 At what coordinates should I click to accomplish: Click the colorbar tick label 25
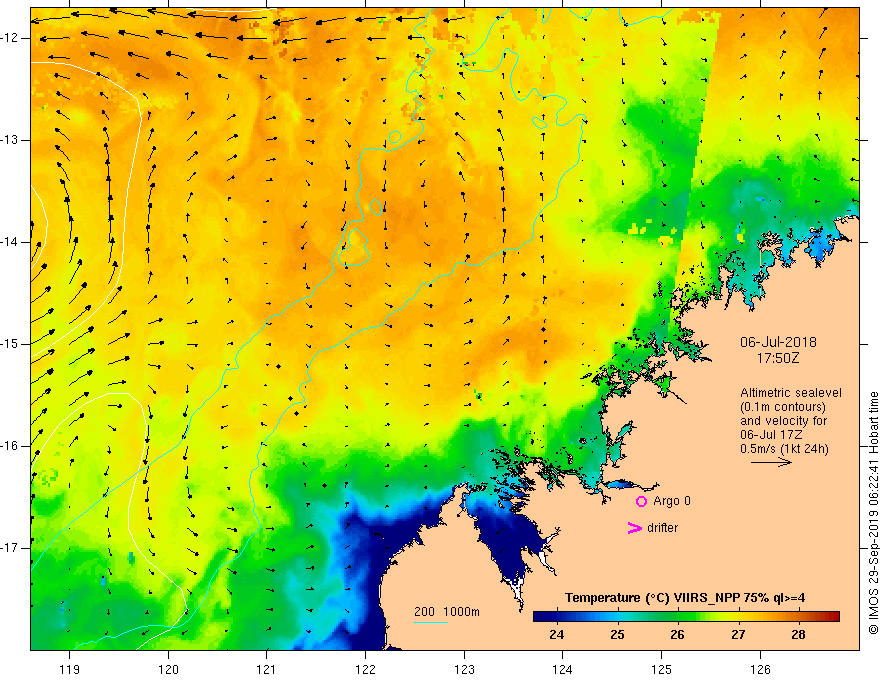(617, 635)
